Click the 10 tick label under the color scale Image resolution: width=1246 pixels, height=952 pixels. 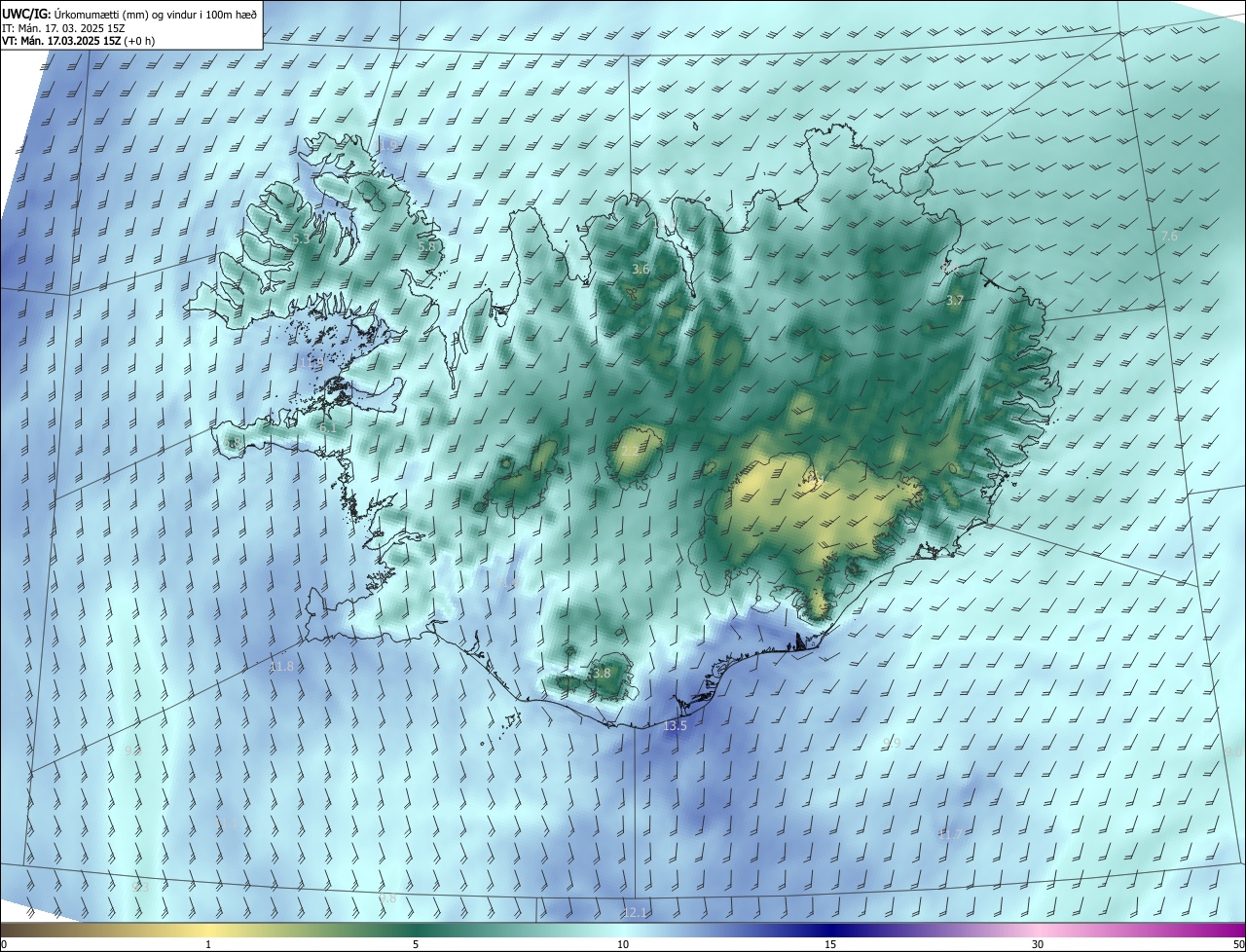[623, 944]
